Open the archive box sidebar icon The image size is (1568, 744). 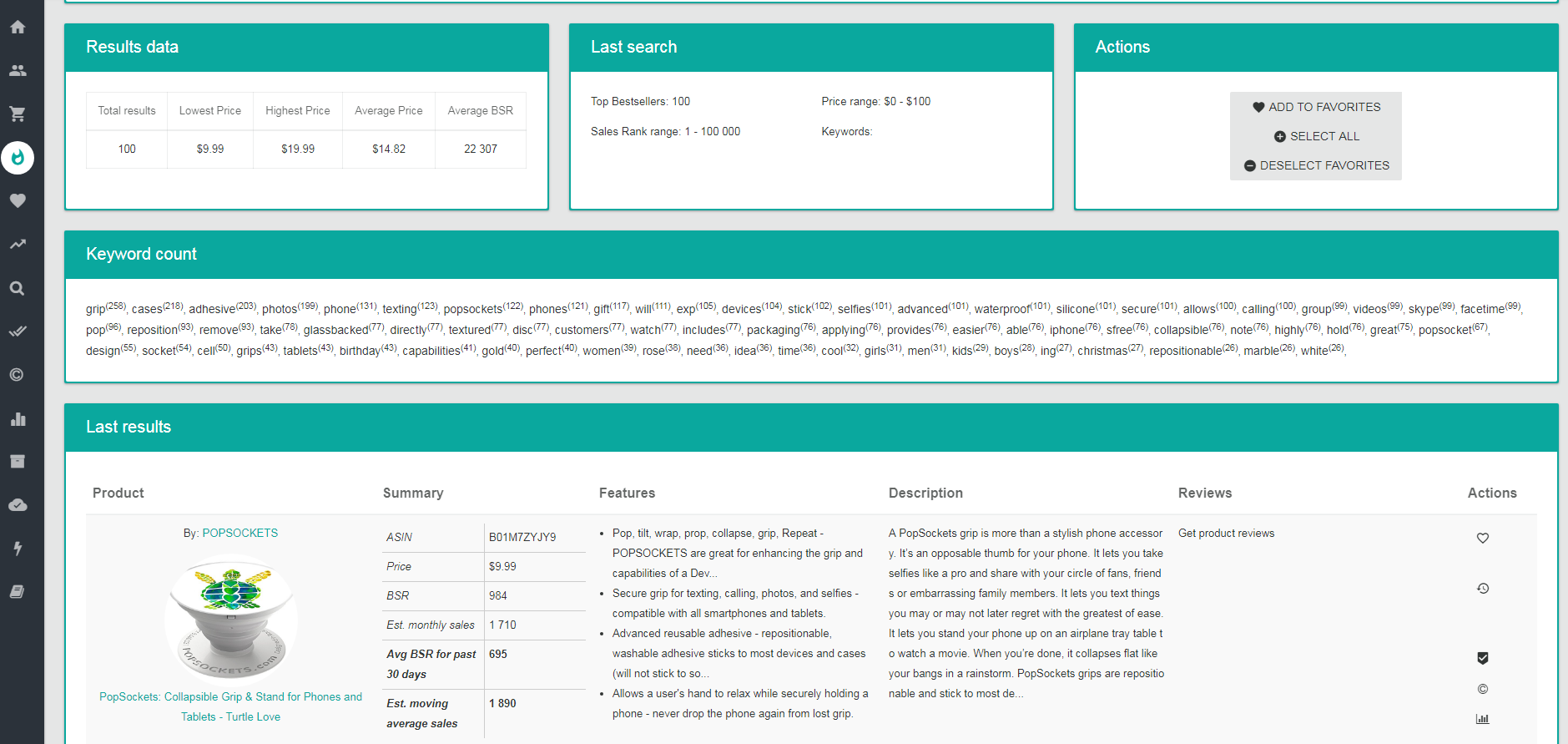point(18,462)
